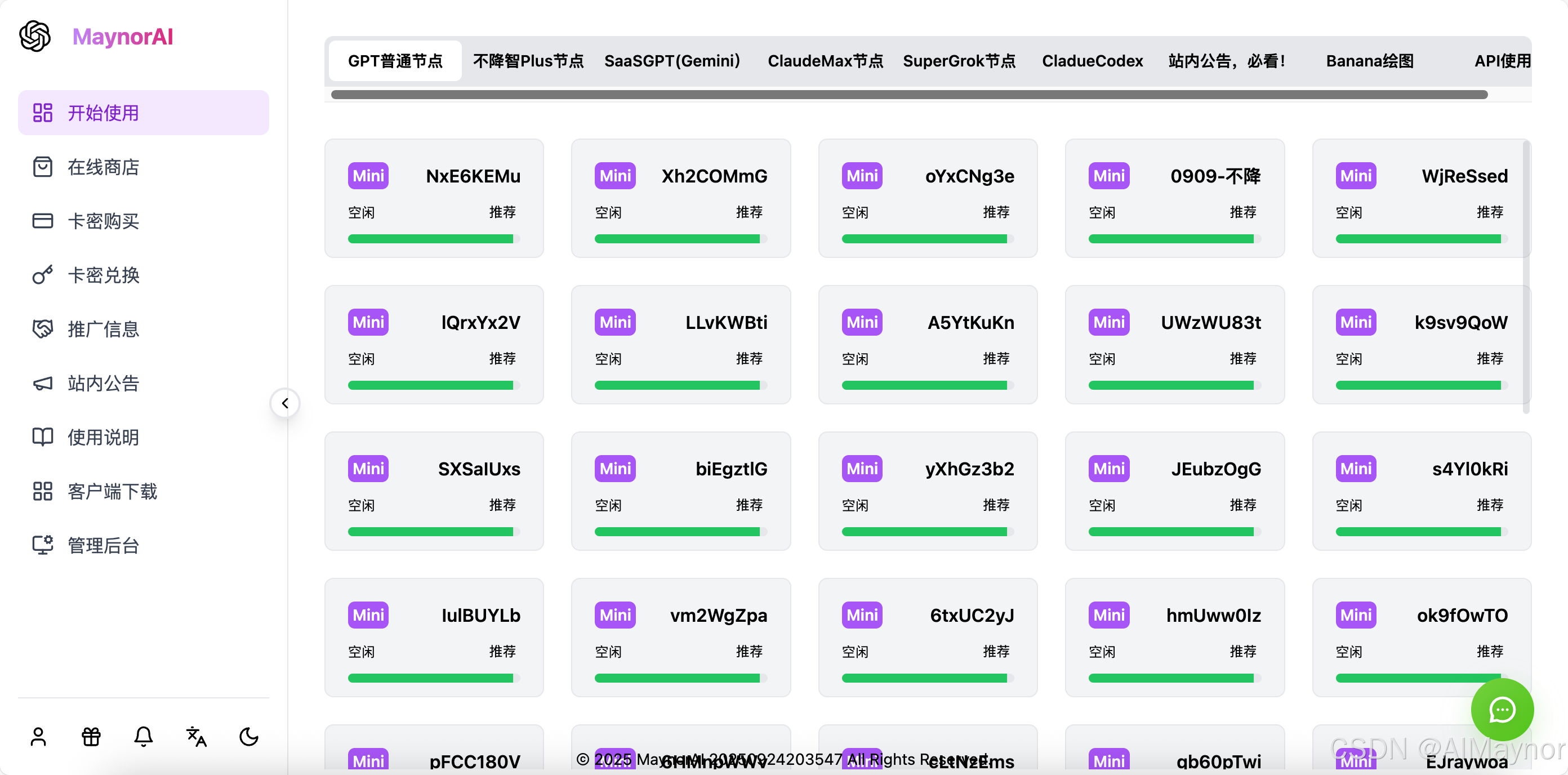
Task: Click the OpenAI logo icon
Action: coord(35,36)
